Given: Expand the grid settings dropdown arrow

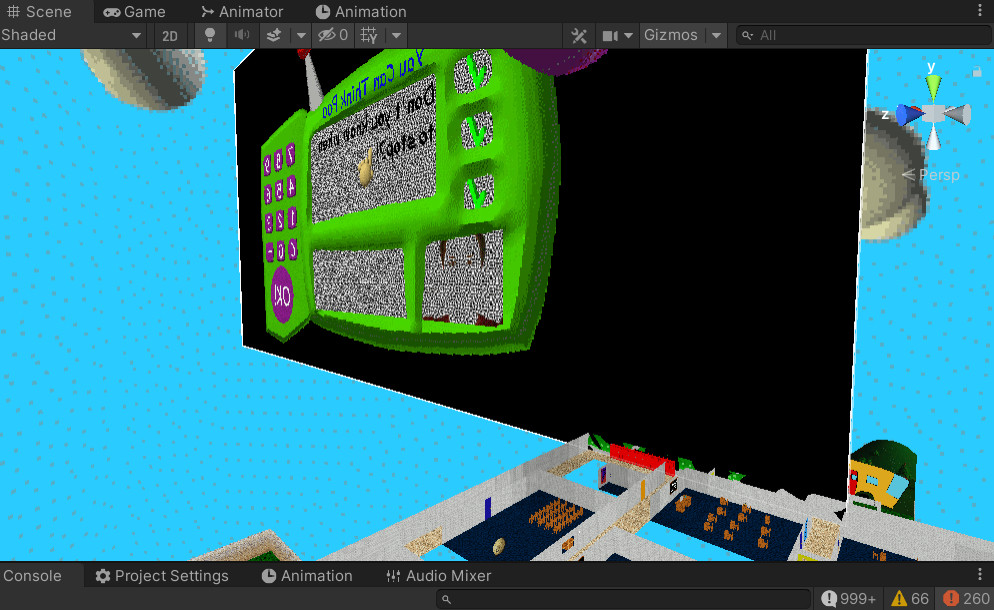Looking at the screenshot, I should pyautogui.click(x=396, y=36).
